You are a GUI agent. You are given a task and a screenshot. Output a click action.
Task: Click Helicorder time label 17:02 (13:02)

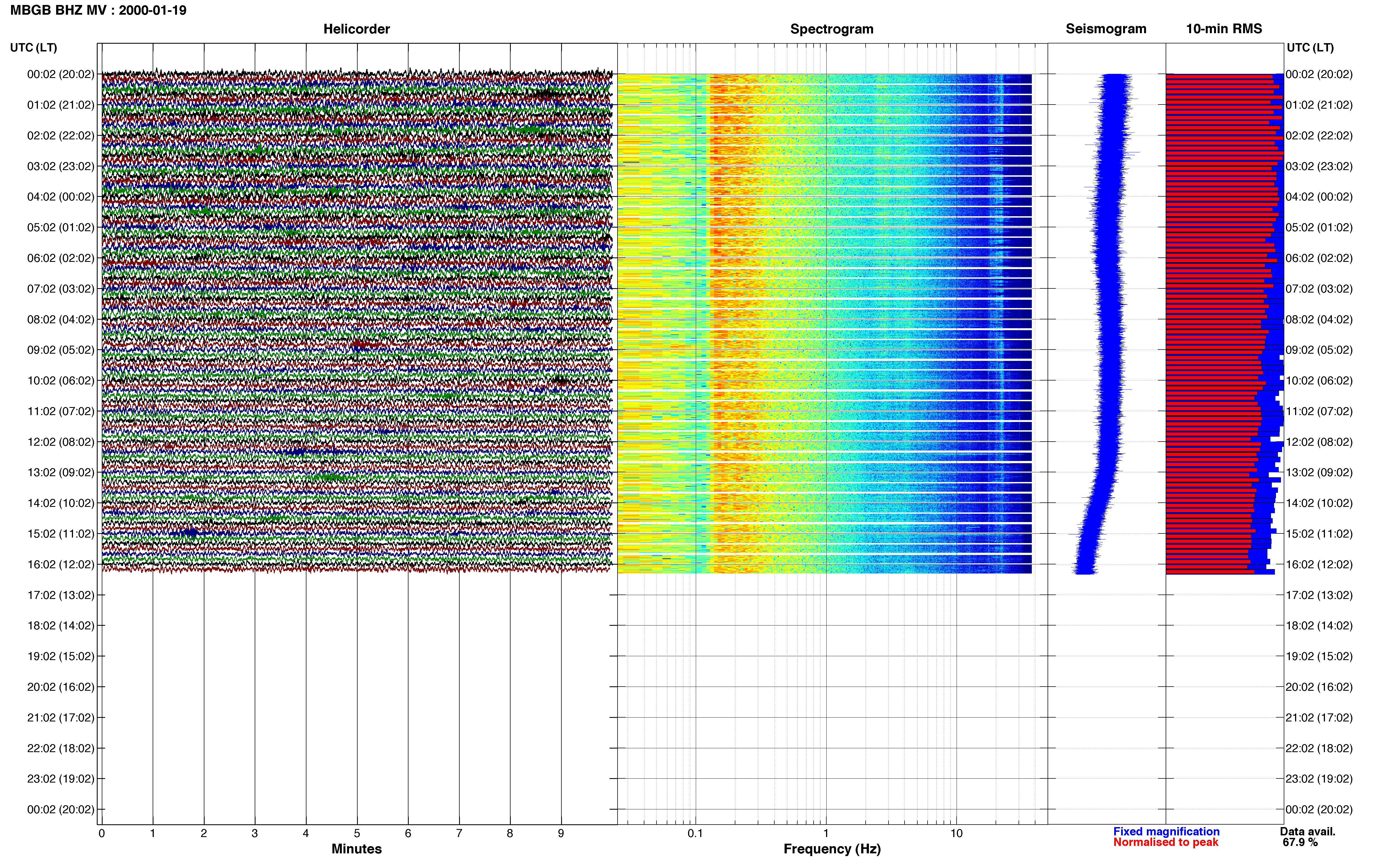[x=61, y=595]
